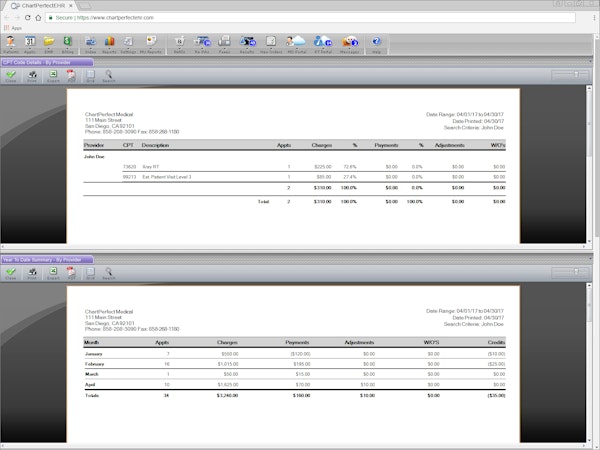Open the Chrome three-dot menu
This screenshot has width=600, height=450.
[592, 18]
